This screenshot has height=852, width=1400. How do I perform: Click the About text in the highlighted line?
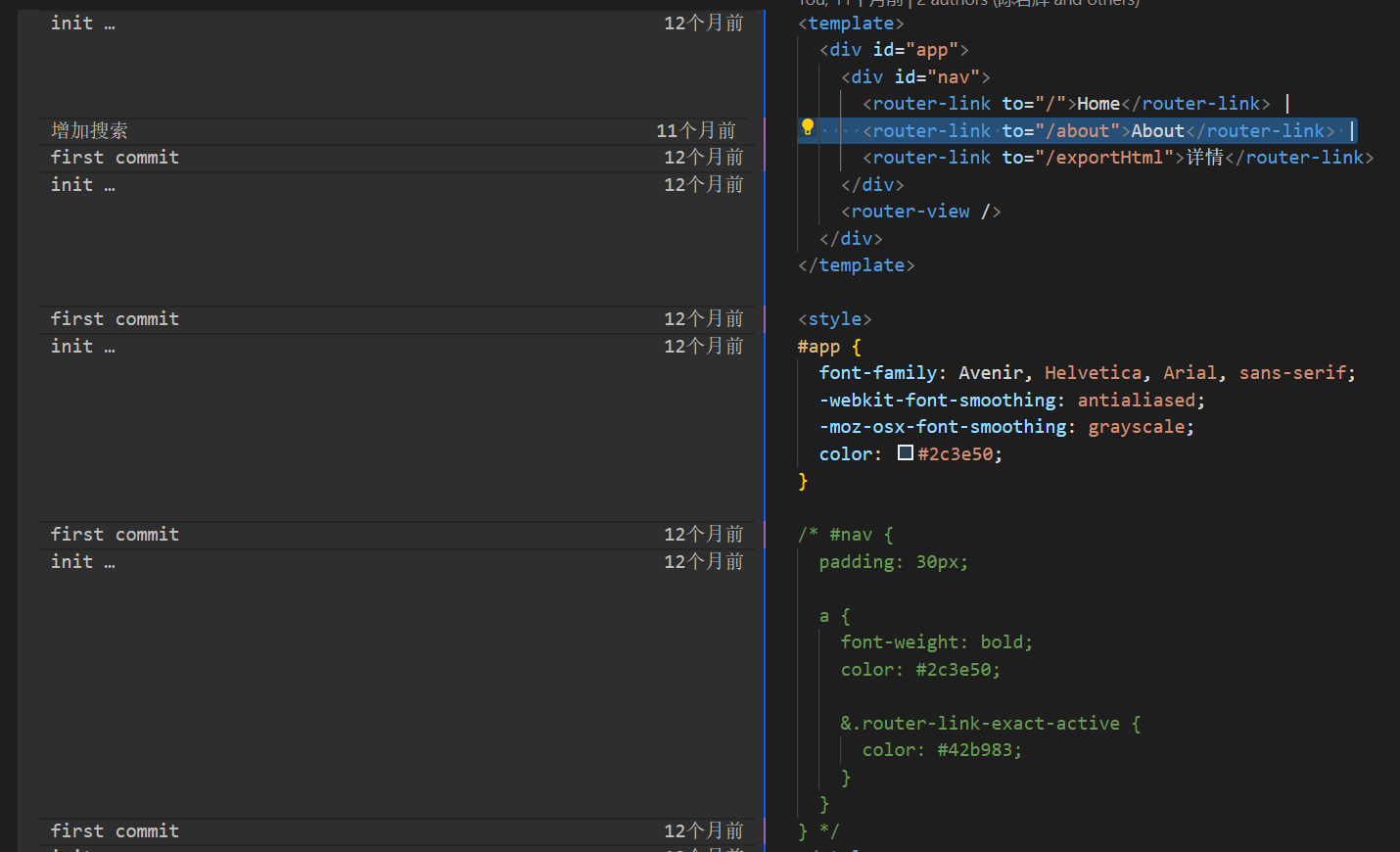pos(1158,131)
